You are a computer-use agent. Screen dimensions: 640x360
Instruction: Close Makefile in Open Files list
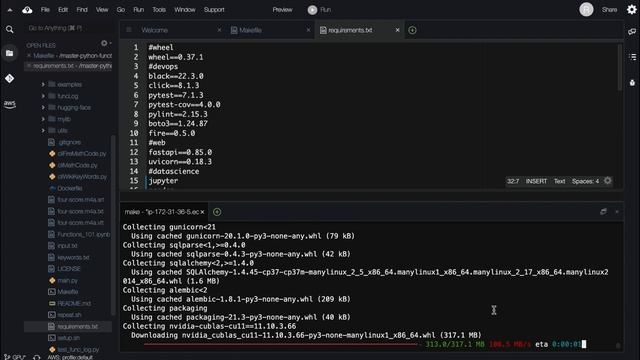coord(29,56)
